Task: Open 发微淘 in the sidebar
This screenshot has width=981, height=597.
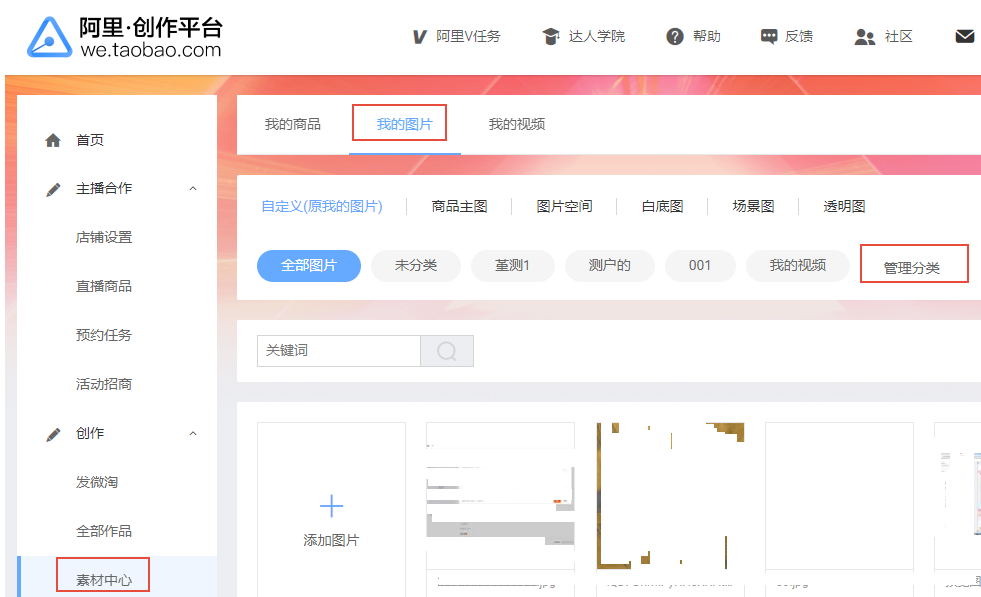Action: [x=97, y=482]
